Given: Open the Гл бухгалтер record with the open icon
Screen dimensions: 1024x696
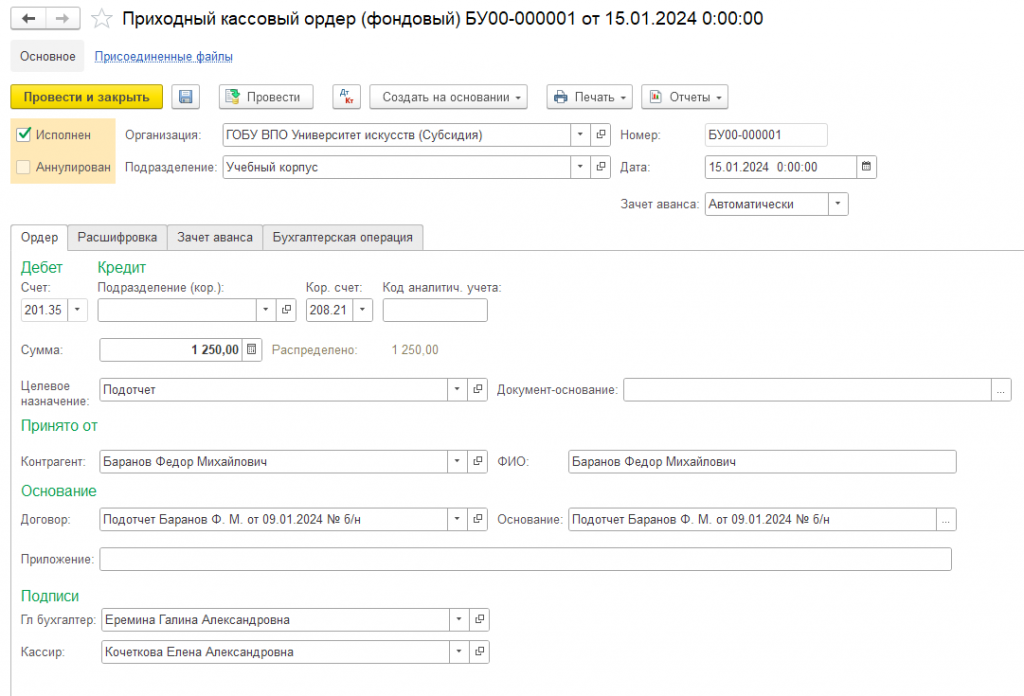Looking at the screenshot, I should 479,620.
